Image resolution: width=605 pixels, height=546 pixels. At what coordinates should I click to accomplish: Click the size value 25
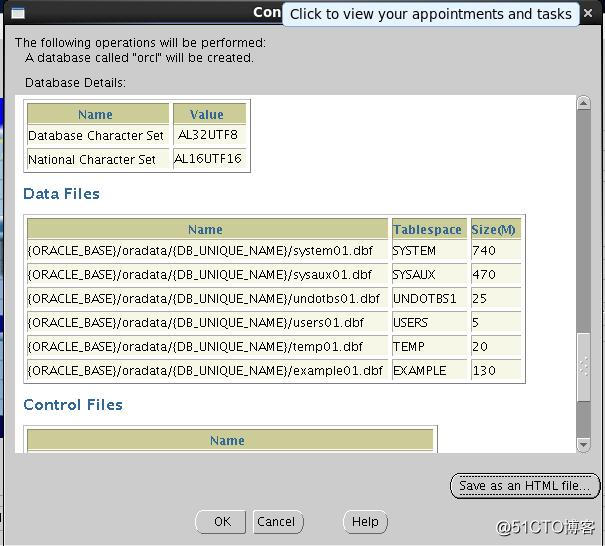496,298
